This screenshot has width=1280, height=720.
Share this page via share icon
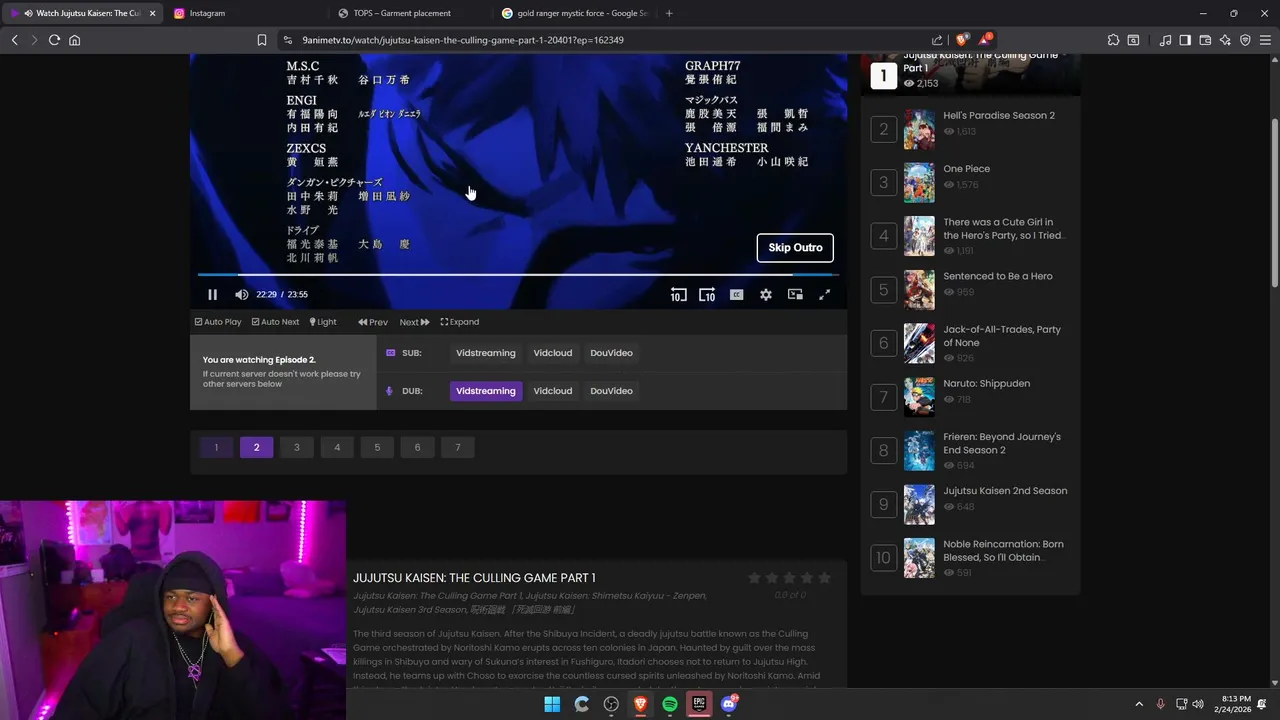coord(937,40)
